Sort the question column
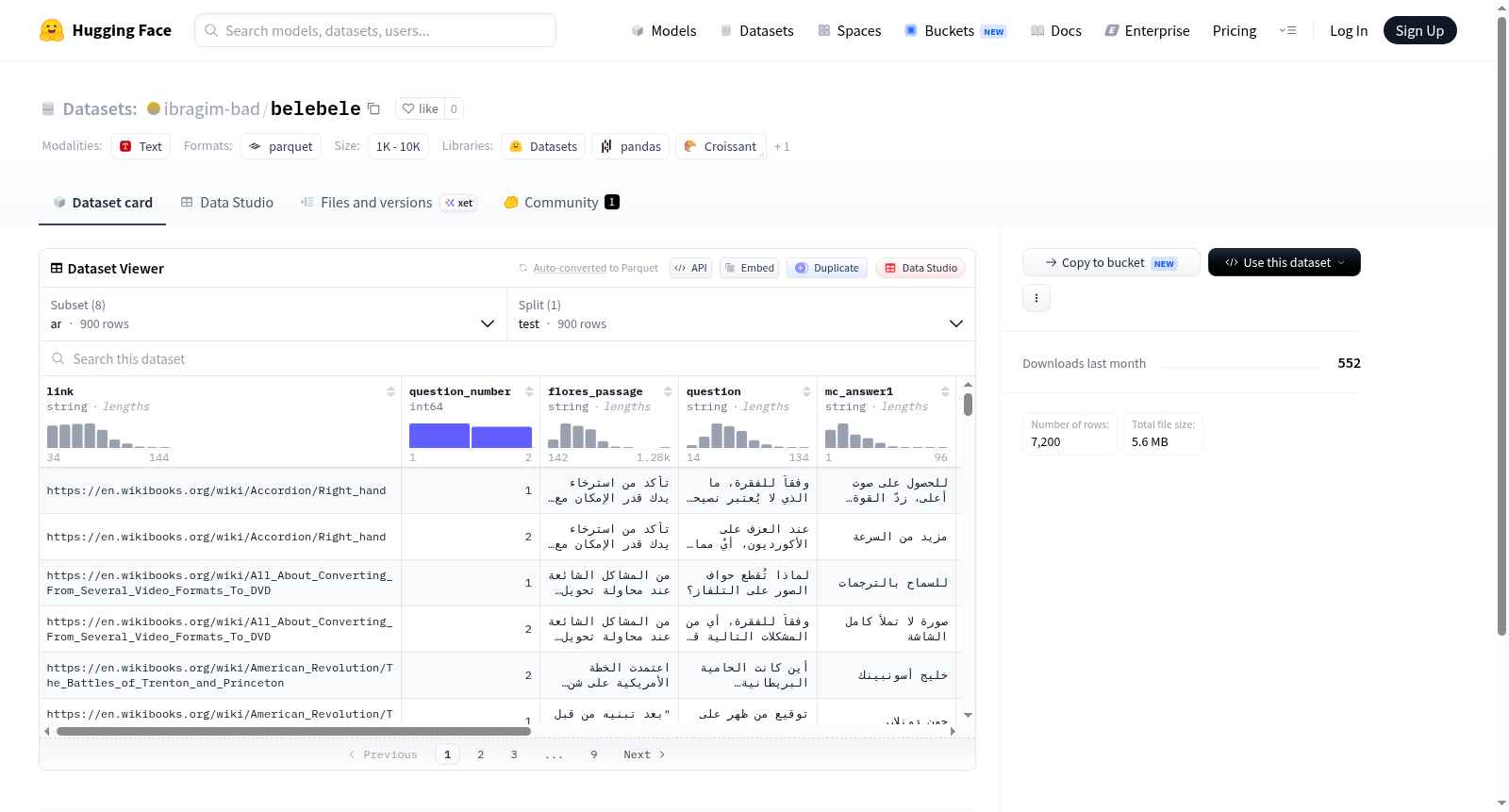1509x812 pixels. [806, 391]
